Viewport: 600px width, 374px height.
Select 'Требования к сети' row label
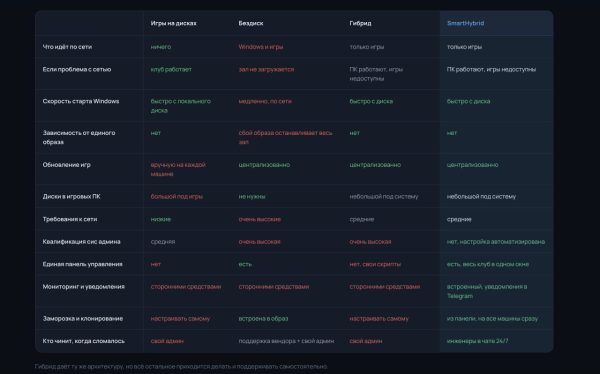tap(70, 219)
